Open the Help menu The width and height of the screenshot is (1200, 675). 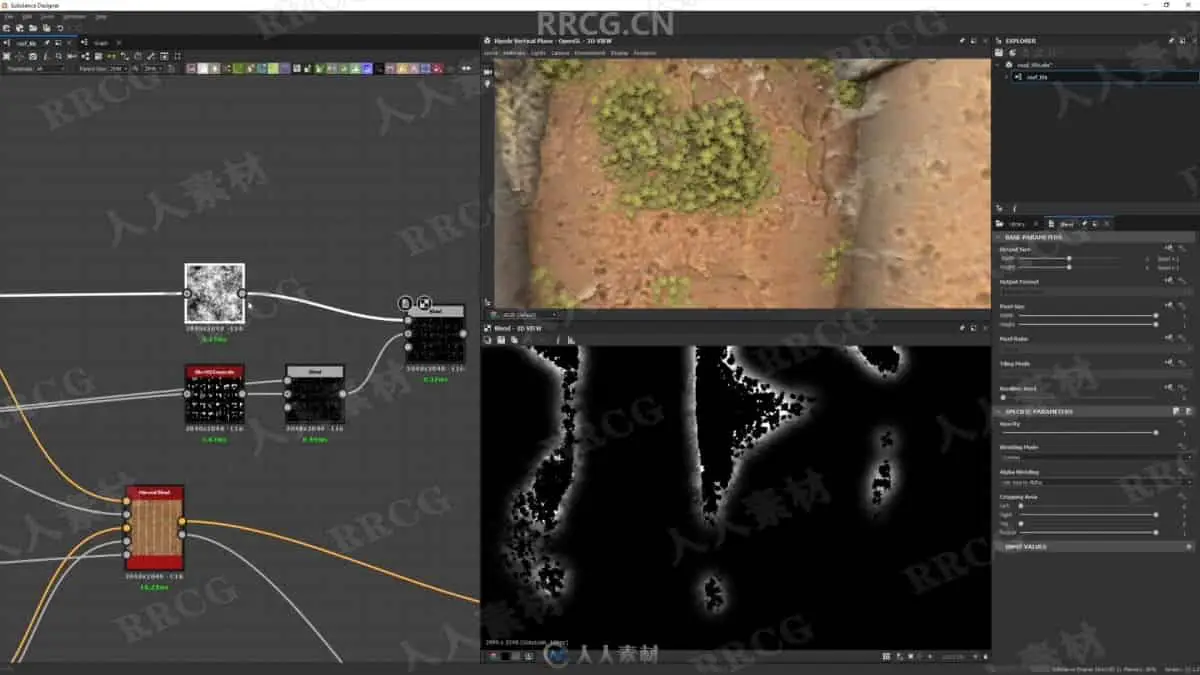tap(101, 17)
